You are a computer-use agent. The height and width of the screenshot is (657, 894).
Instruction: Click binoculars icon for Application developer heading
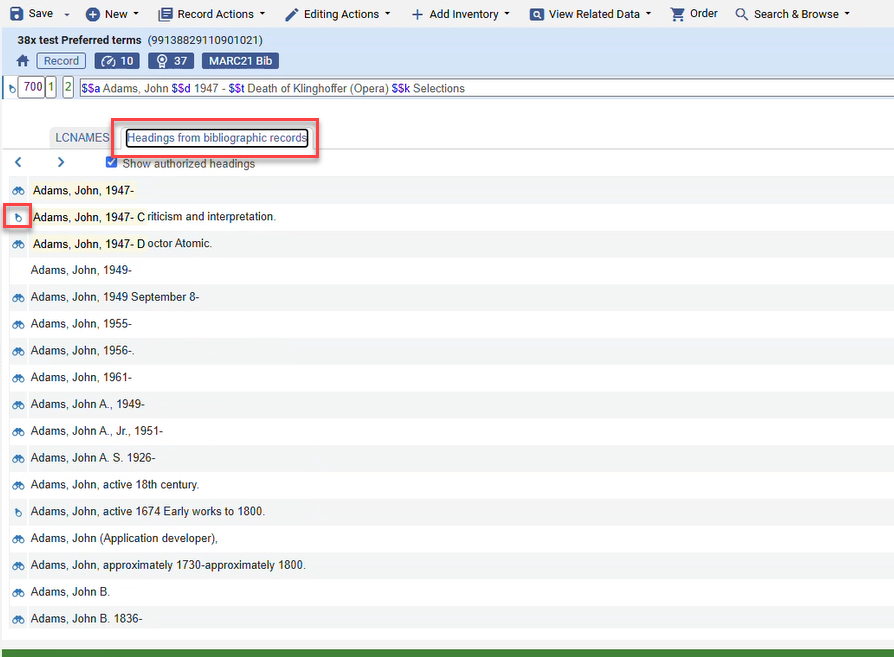coord(18,539)
